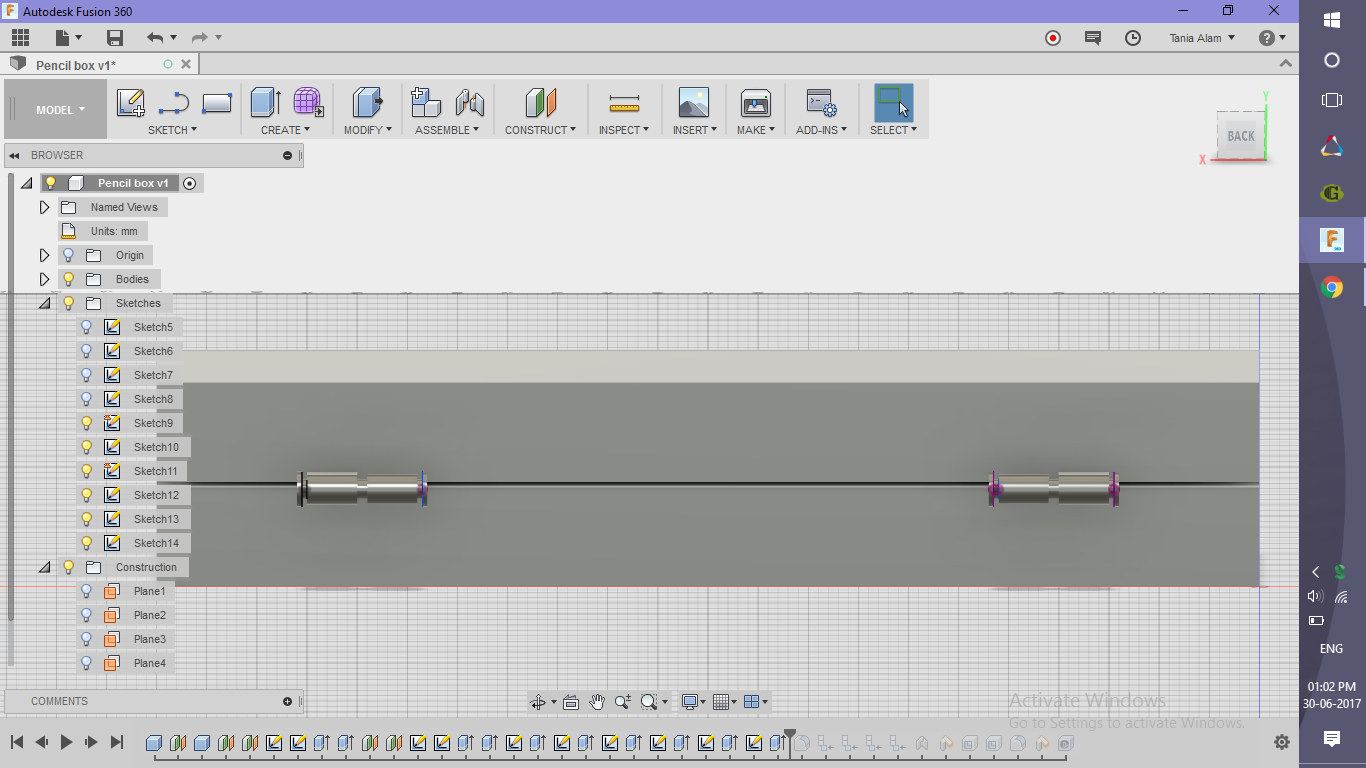Click the timeline play button
This screenshot has width=1366, height=768.
pos(66,742)
